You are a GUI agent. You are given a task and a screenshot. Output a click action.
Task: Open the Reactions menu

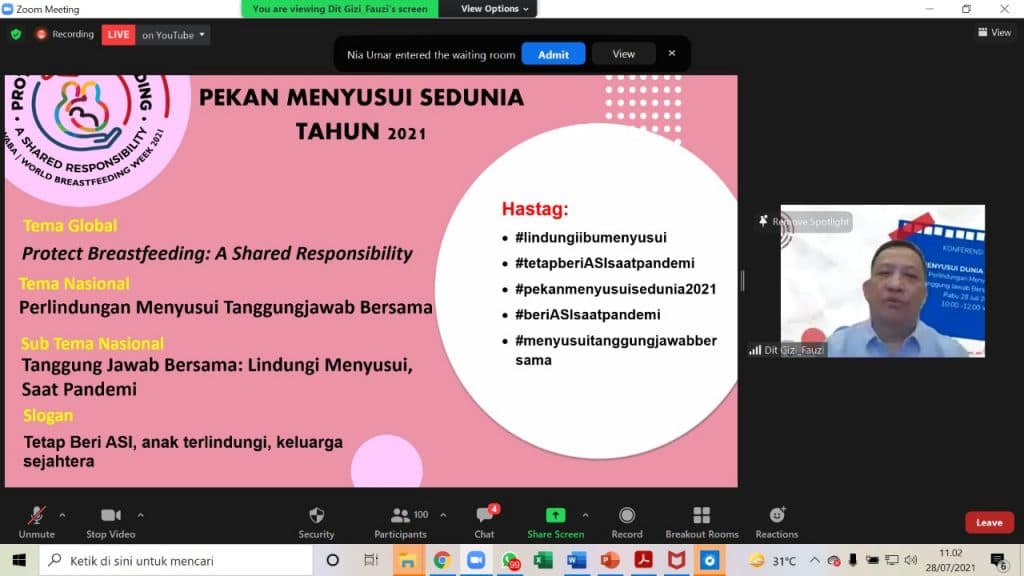(x=776, y=522)
